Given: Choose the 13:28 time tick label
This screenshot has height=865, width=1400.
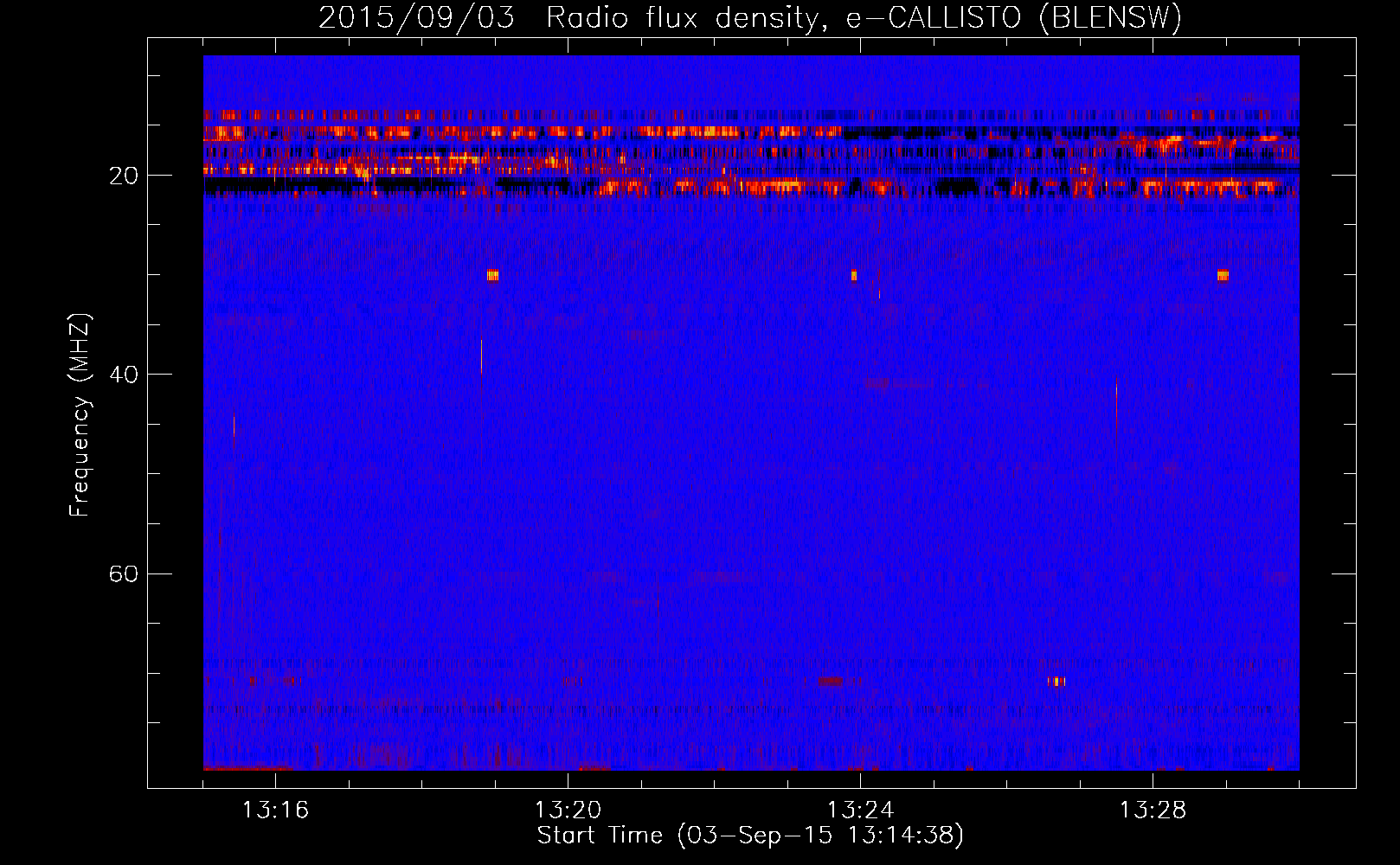Looking at the screenshot, I should (1153, 811).
